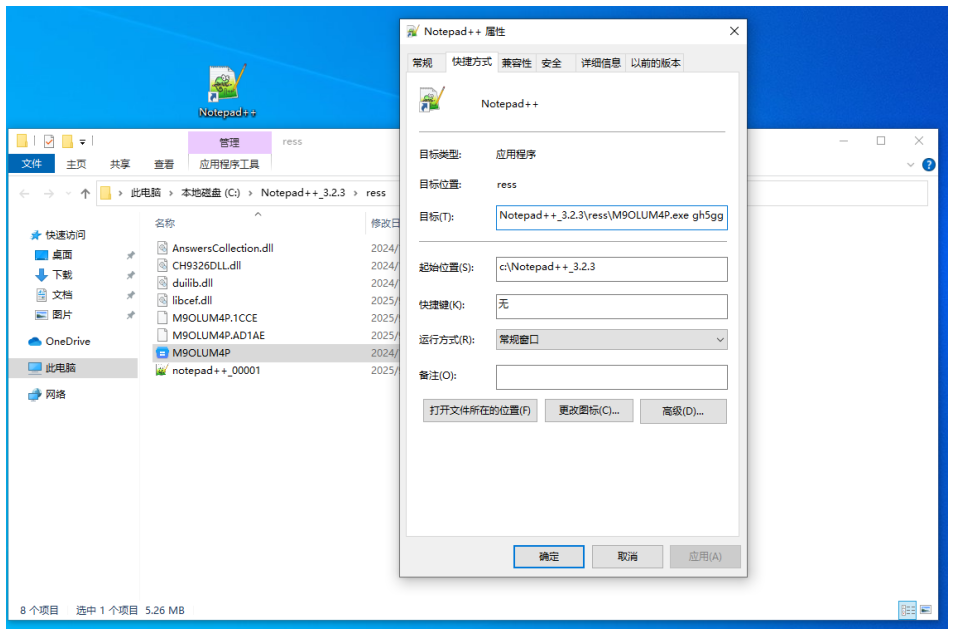Click the Explorer help question mark icon
Screen dimensions: 956x631
tap(928, 165)
